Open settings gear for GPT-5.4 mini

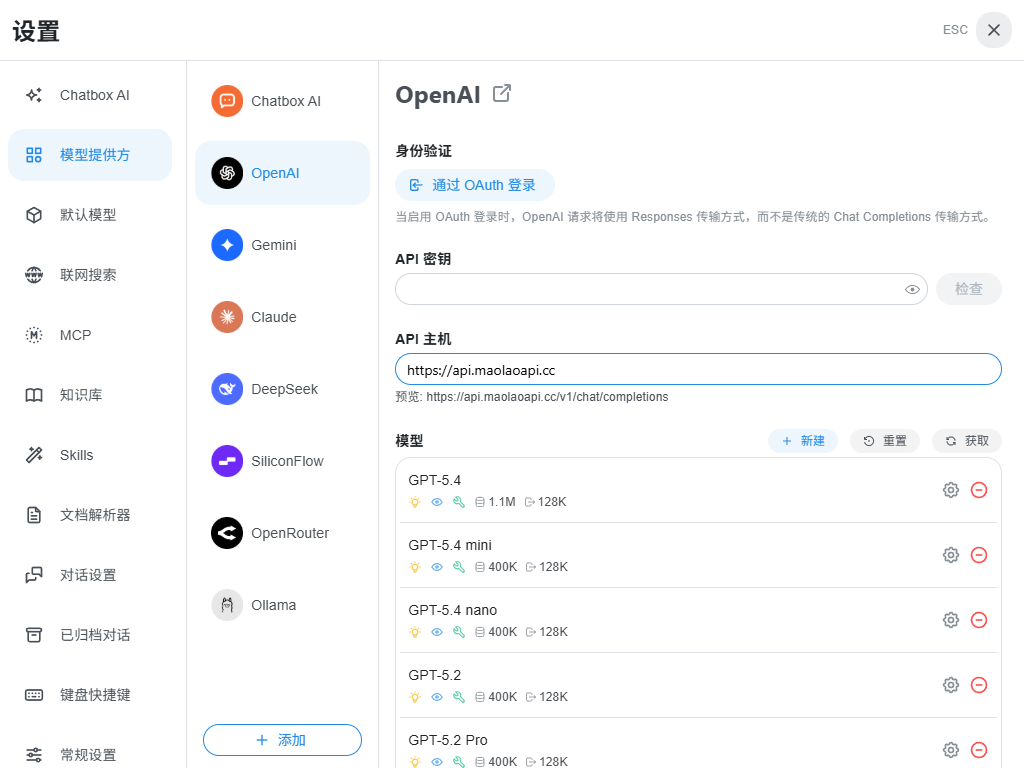(951, 555)
